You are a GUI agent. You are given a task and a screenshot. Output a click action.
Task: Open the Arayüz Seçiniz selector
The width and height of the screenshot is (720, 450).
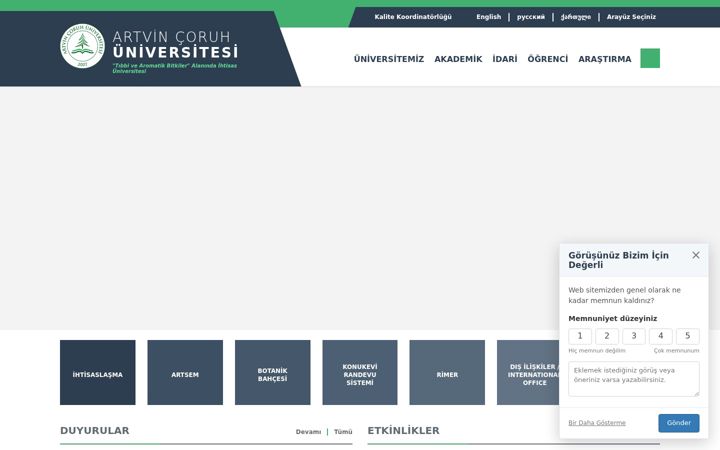pyautogui.click(x=631, y=17)
